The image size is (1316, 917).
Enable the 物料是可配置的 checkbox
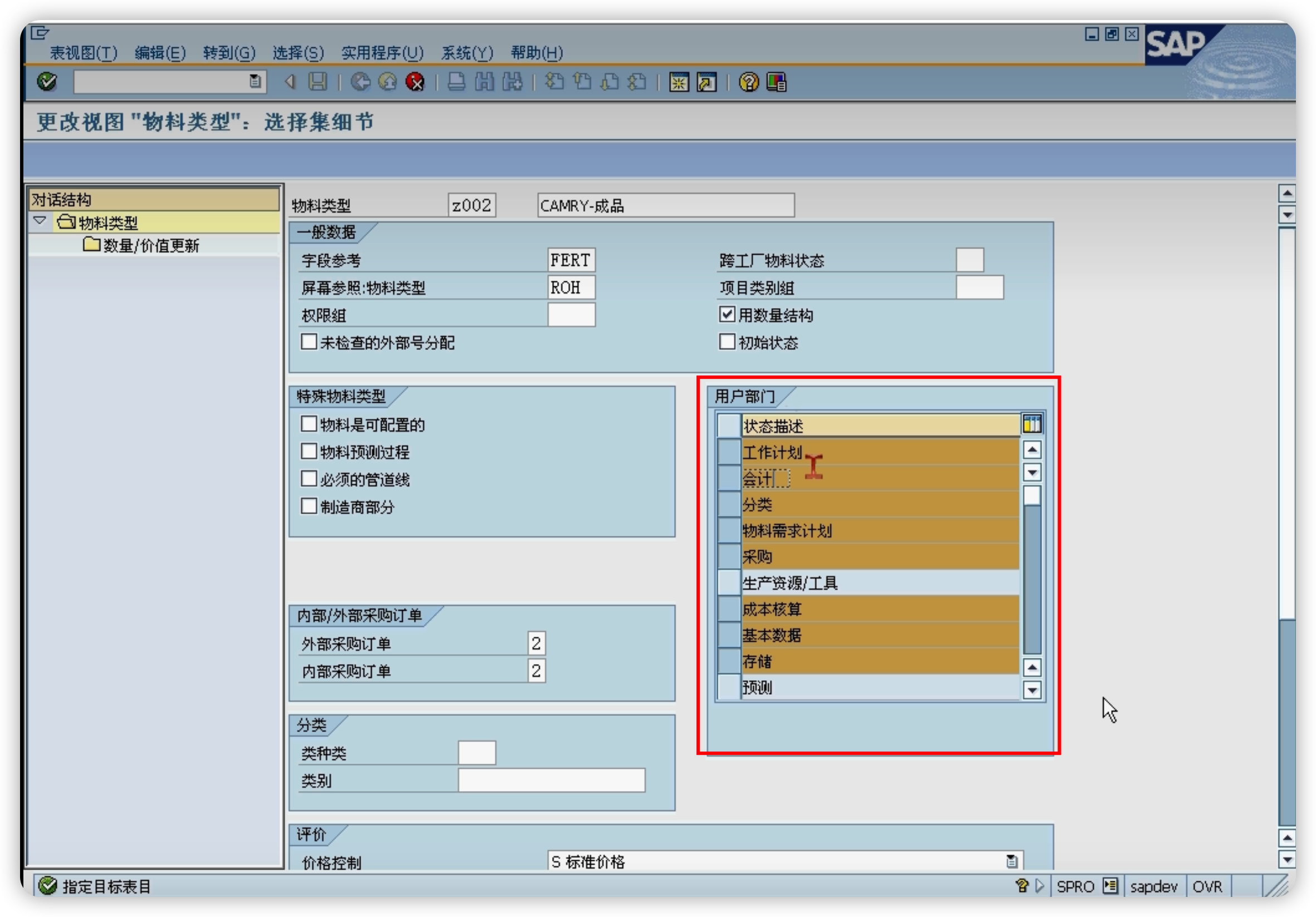point(309,424)
